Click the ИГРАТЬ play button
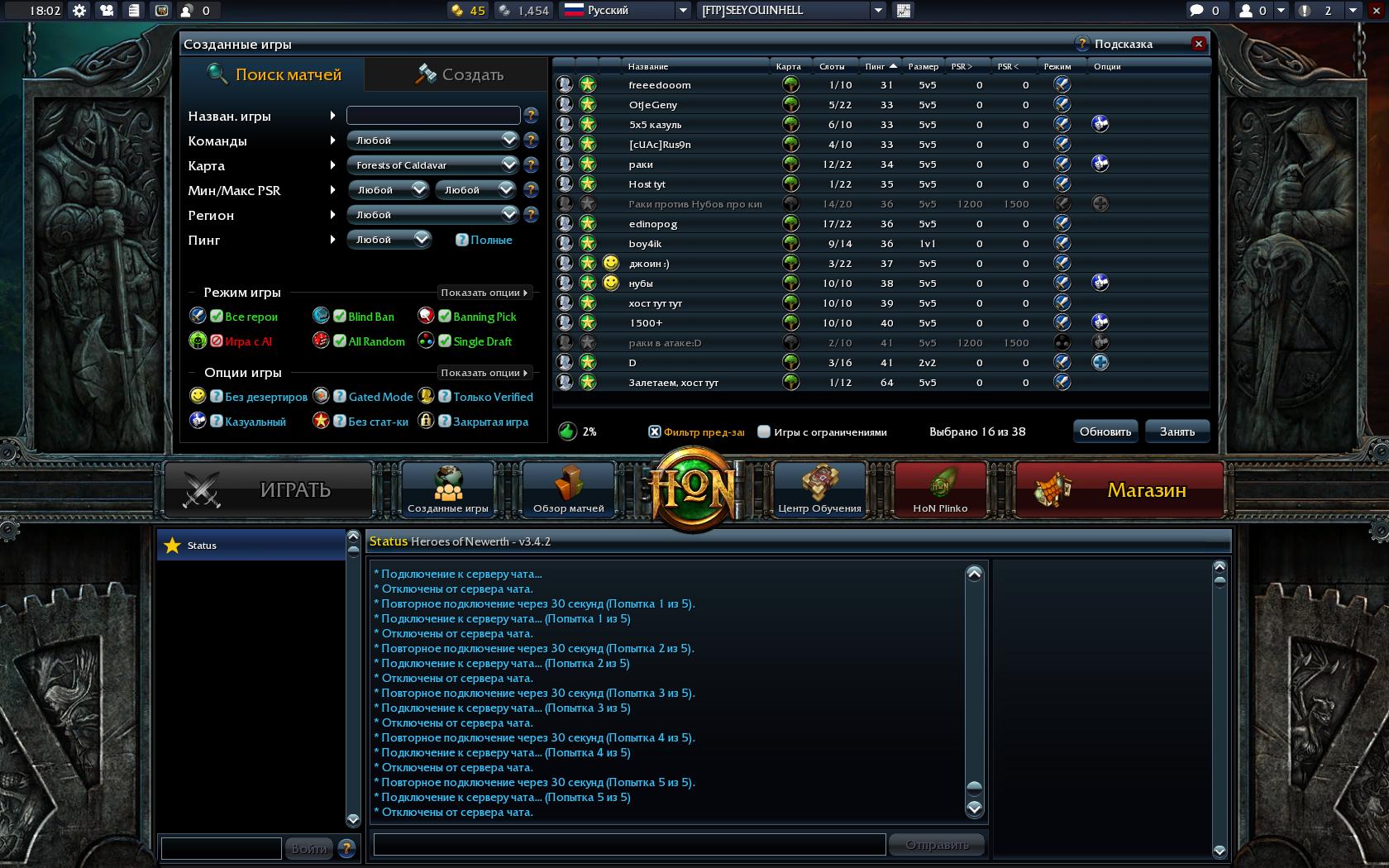 (269, 489)
